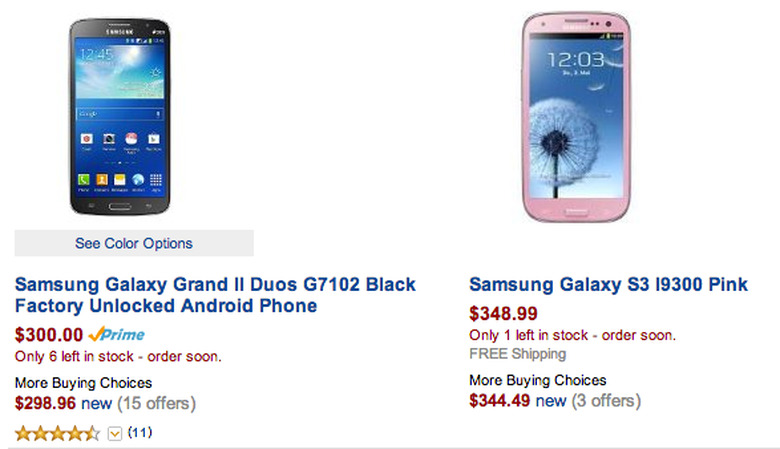
Task: Open Samsung Galaxy S3 I9300 Pink title link
Action: [608, 284]
